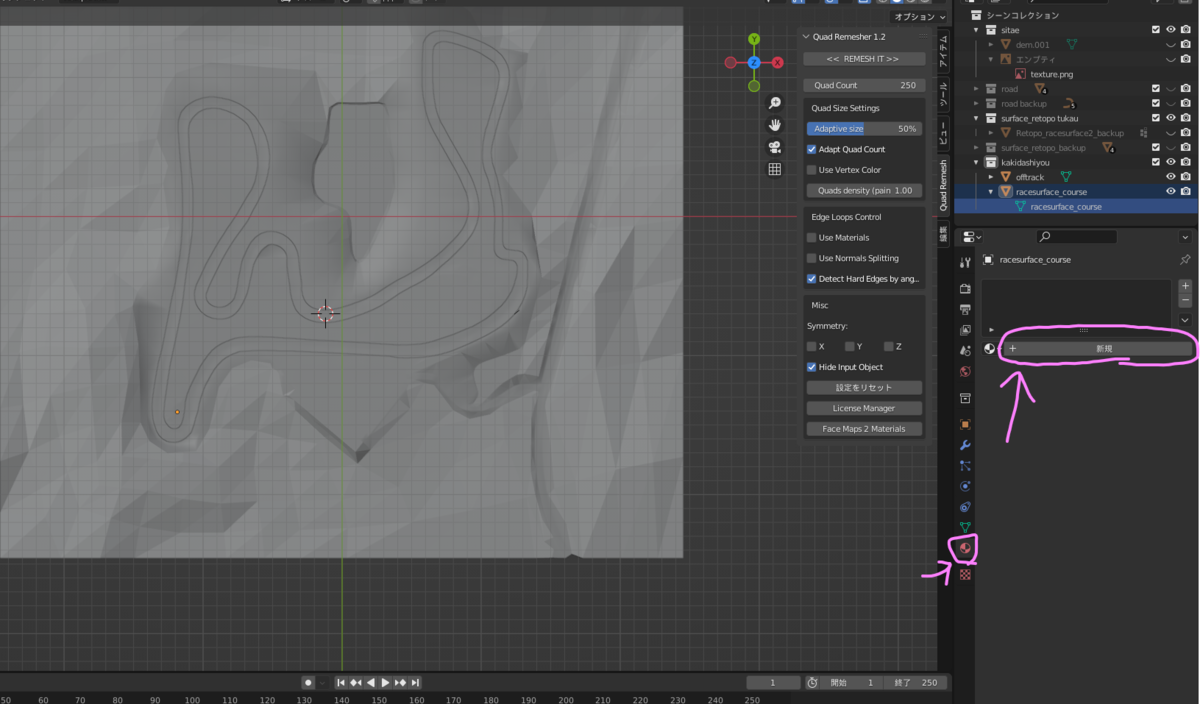Open the オプション dropdown in viewport header
This screenshot has height=704, width=1200.
point(920,17)
